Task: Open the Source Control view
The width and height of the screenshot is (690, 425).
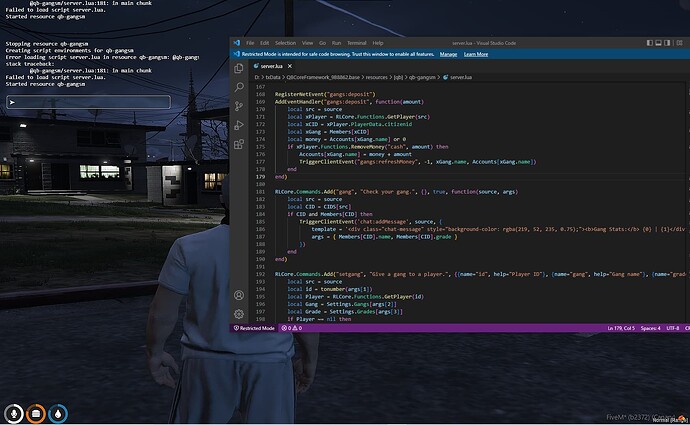Action: point(239,106)
